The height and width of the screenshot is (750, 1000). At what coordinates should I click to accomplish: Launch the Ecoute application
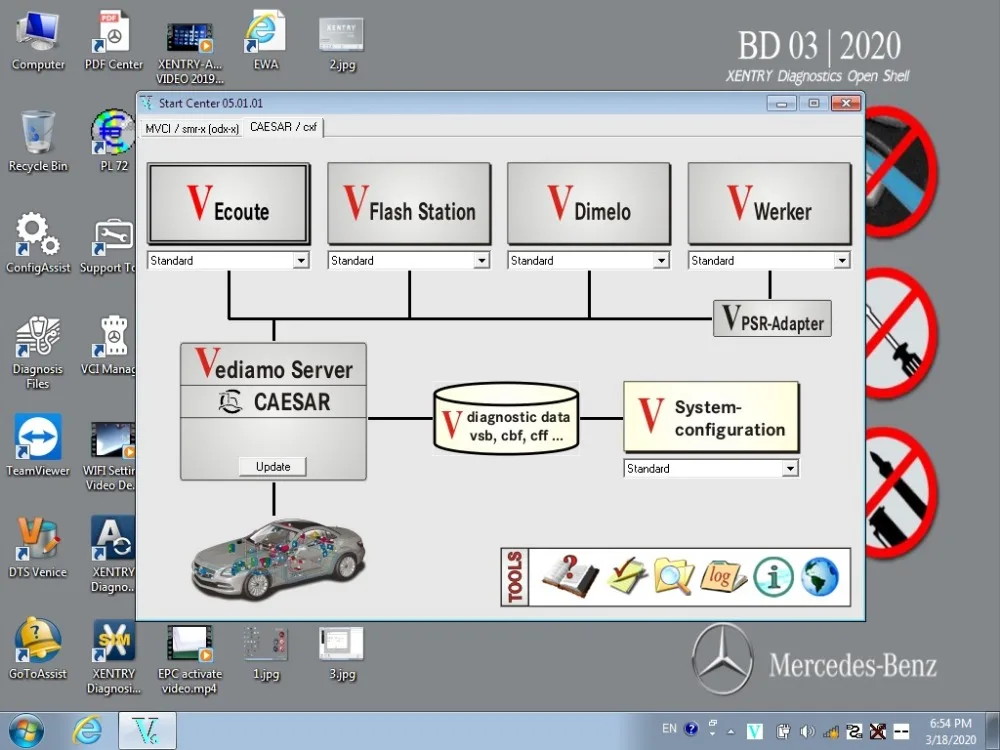tap(228, 203)
